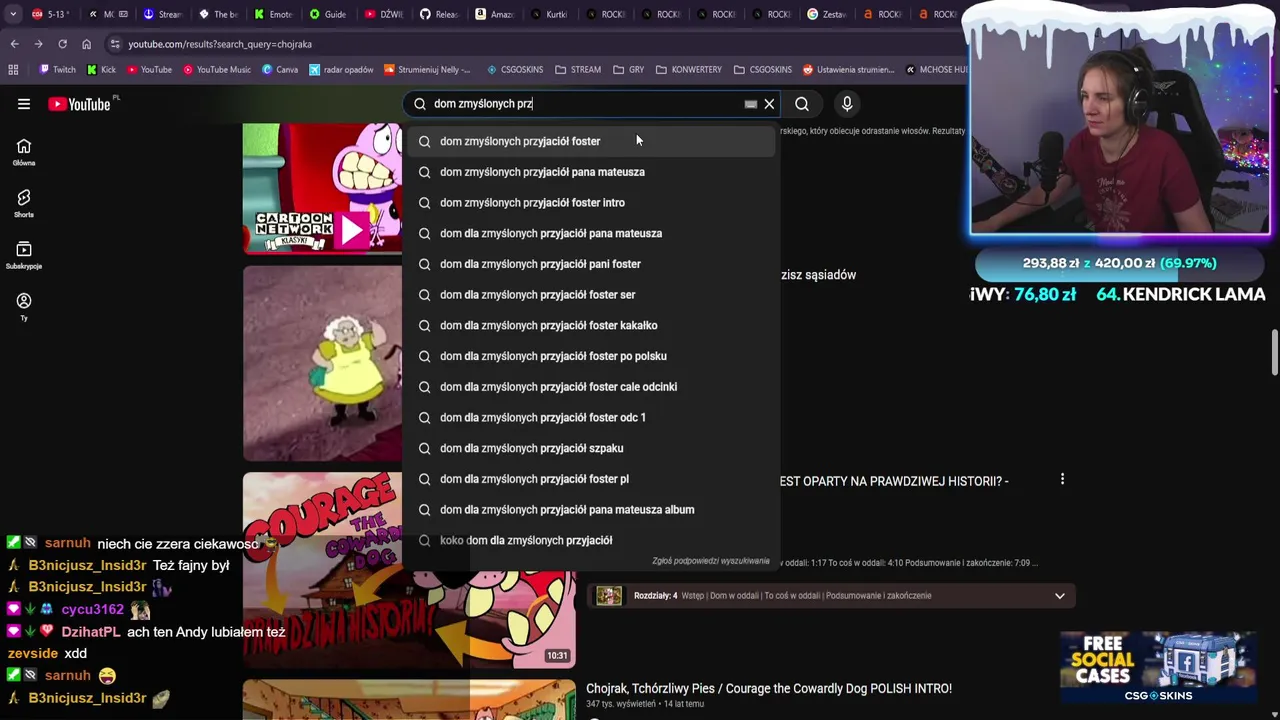Viewport: 1280px width, 720px height.
Task: Open the YouTube Music bookmark
Action: (x=216, y=70)
